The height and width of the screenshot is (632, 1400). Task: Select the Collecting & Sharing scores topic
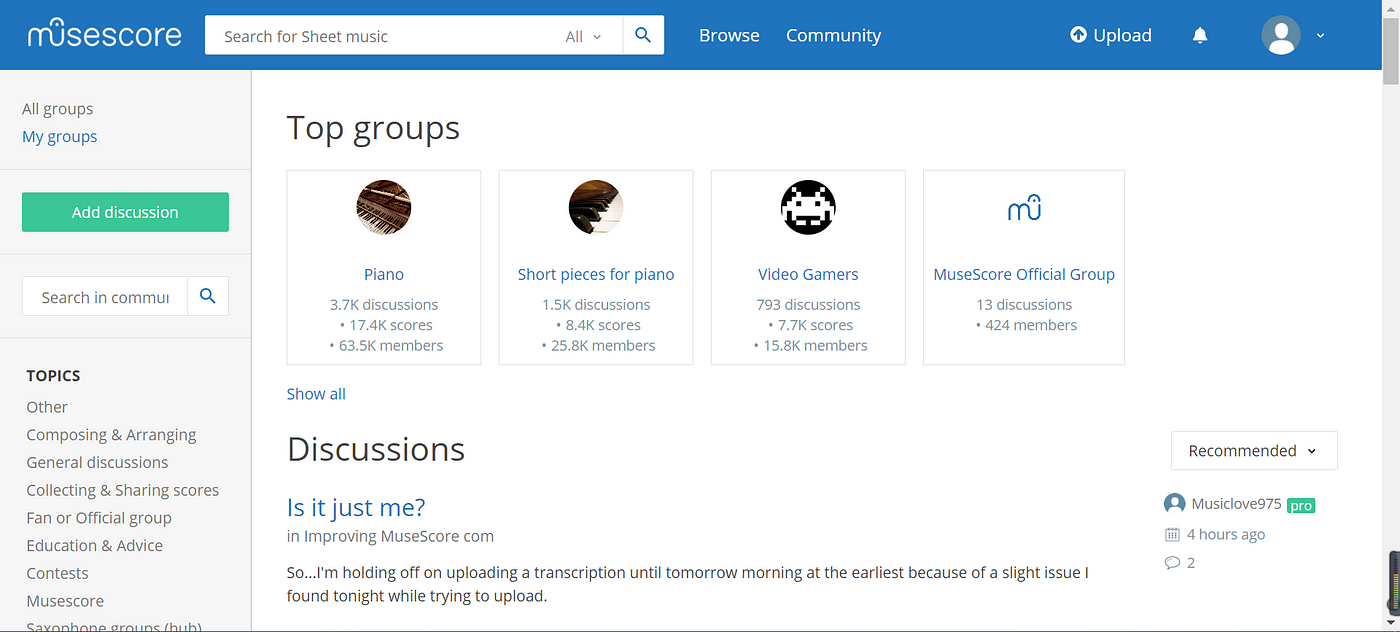coord(122,490)
